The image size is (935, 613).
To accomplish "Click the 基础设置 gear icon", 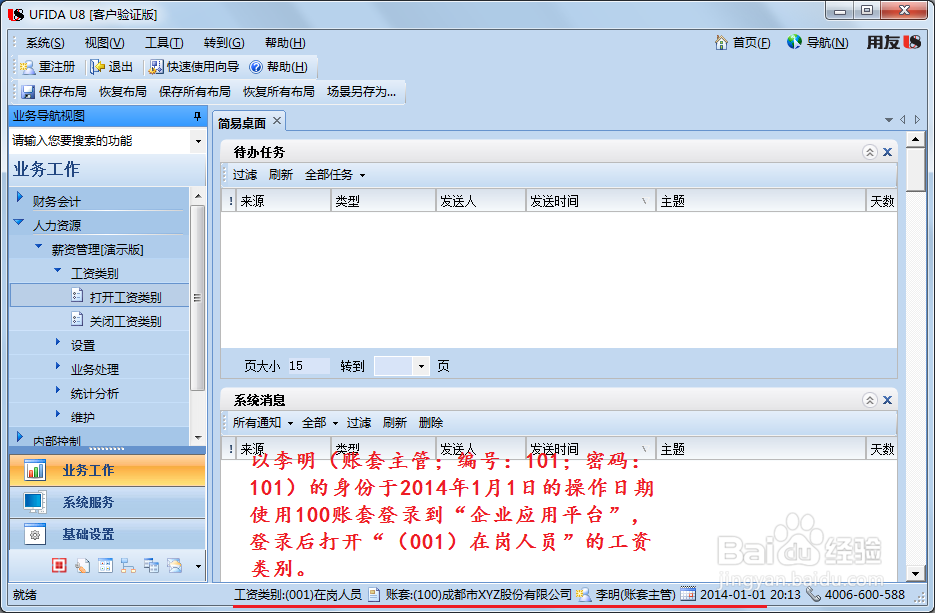I will coord(35,534).
